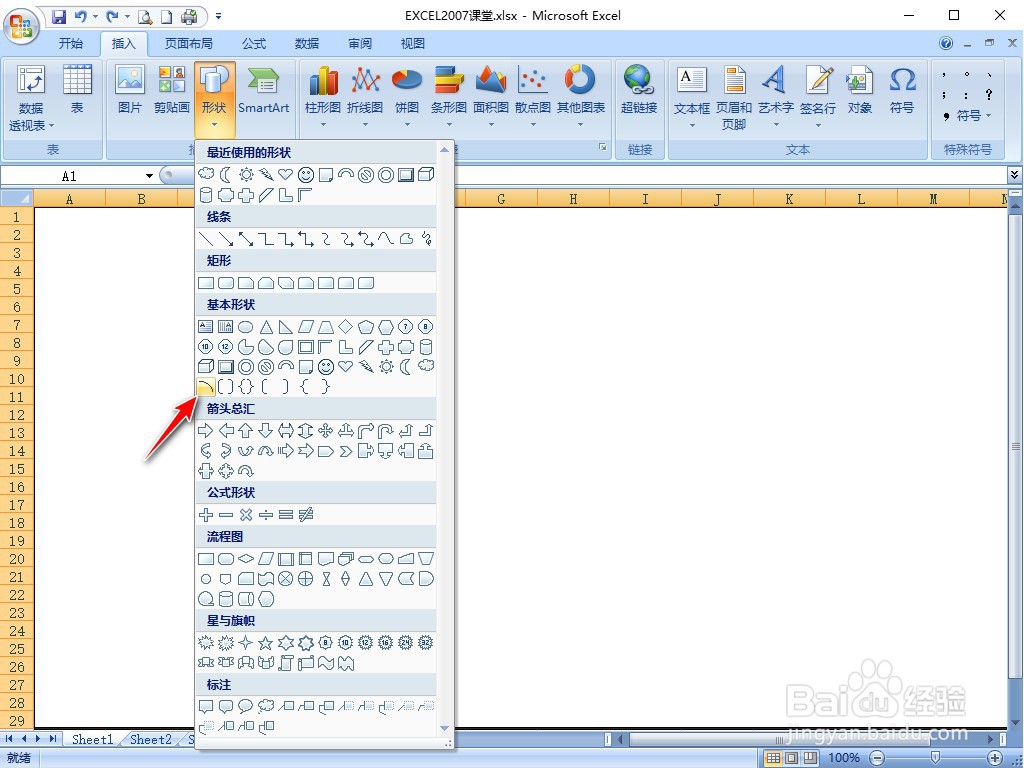
Task: Switch to Normal view in status bar
Action: [773, 758]
